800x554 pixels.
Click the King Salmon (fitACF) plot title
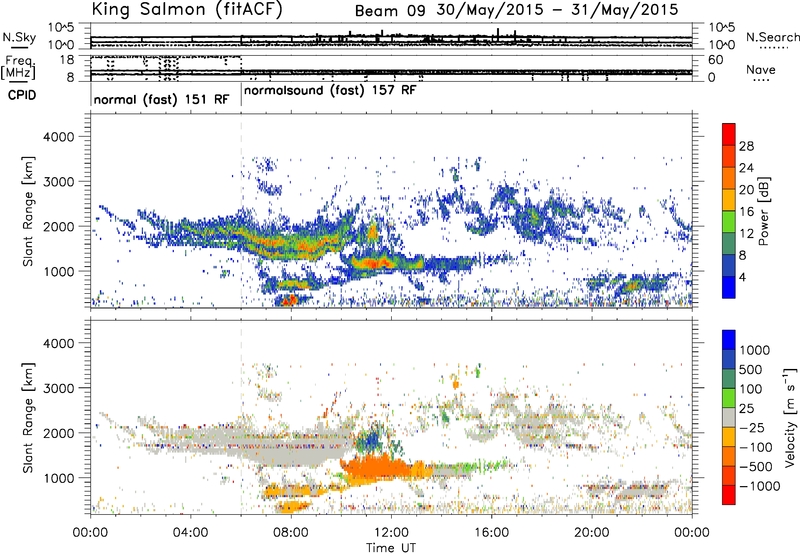(x=187, y=9)
